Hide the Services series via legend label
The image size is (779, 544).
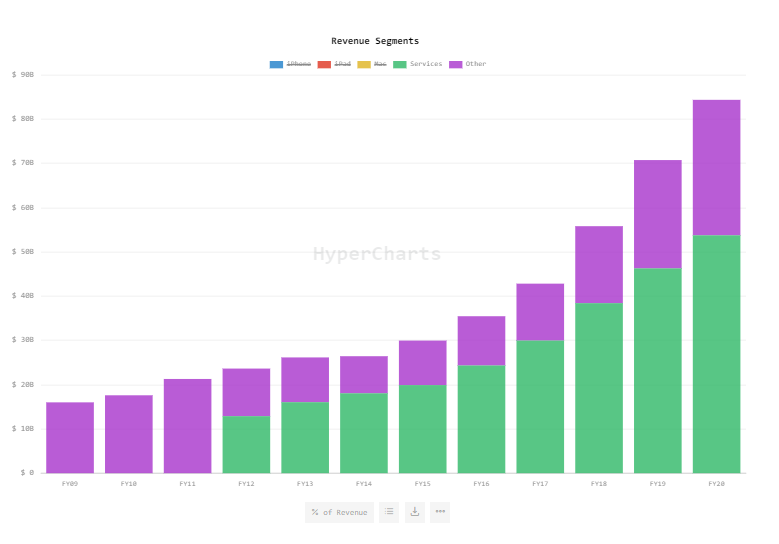[426, 64]
